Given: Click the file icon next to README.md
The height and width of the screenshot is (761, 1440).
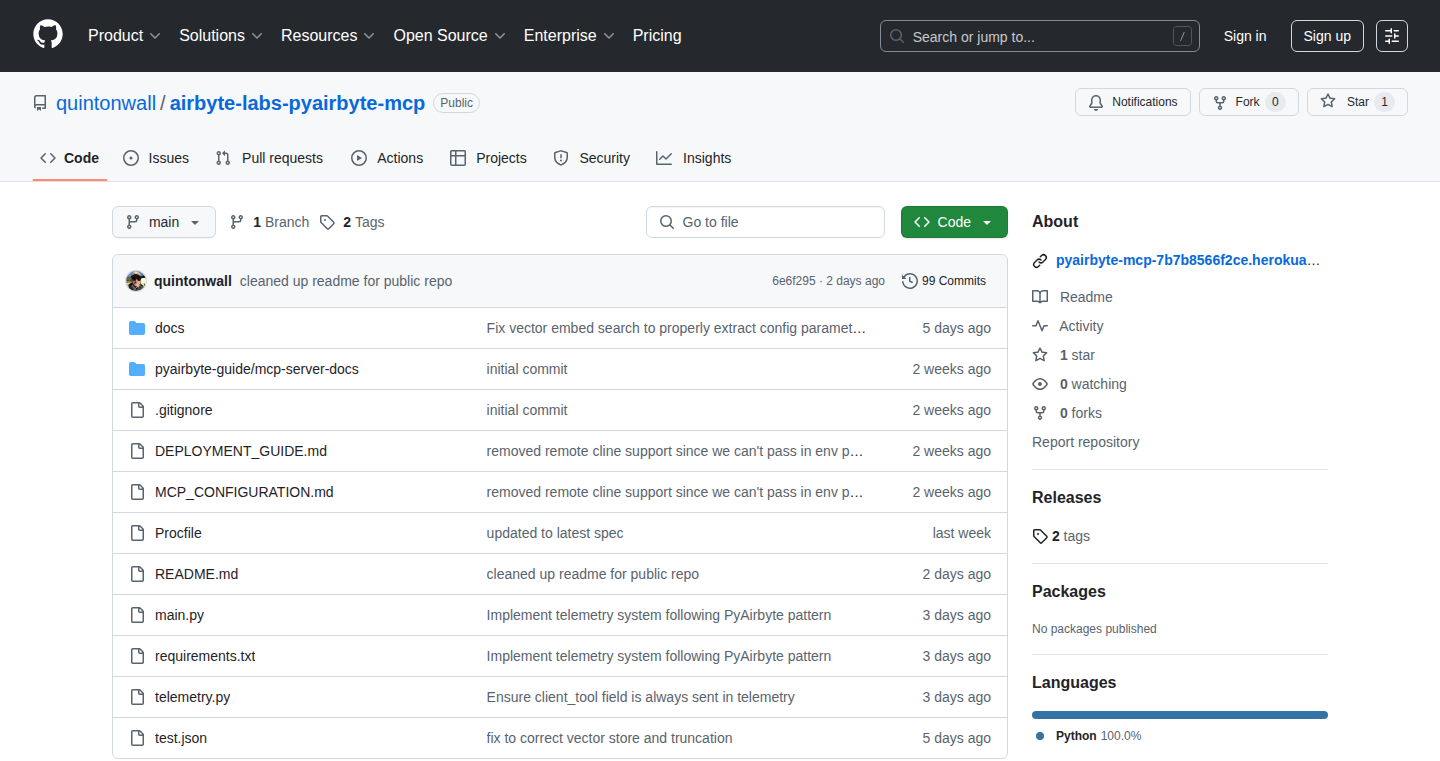Looking at the screenshot, I should tap(137, 574).
